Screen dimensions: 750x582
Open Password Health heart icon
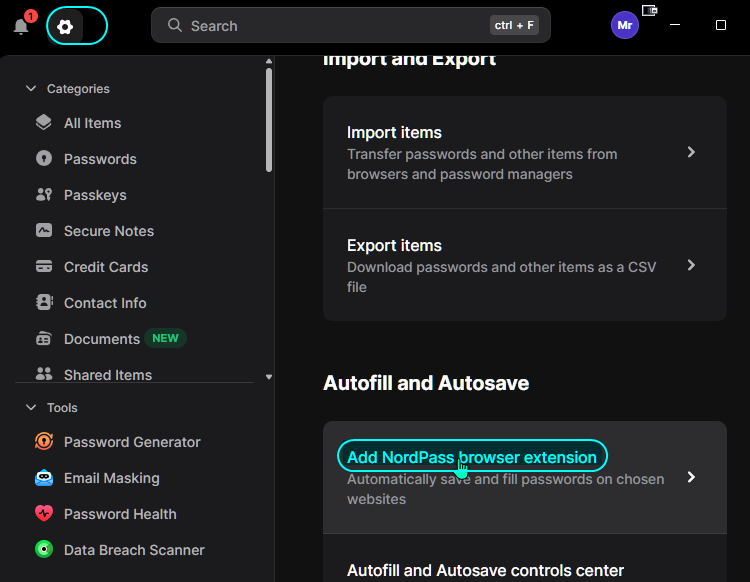pyautogui.click(x=44, y=513)
